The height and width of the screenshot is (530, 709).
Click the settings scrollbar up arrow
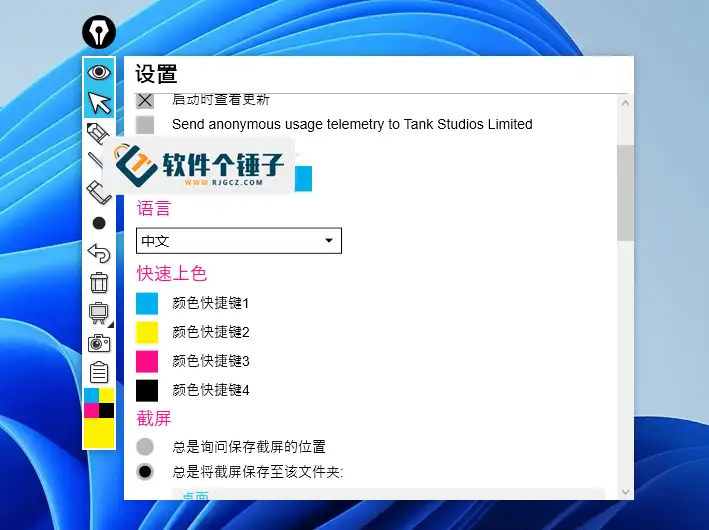[625, 103]
